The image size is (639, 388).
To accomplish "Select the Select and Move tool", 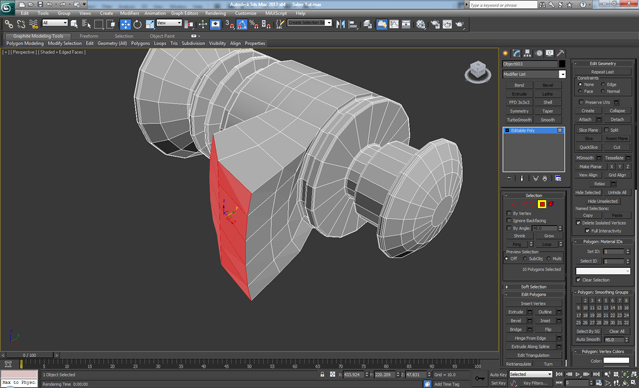I will (126, 24).
